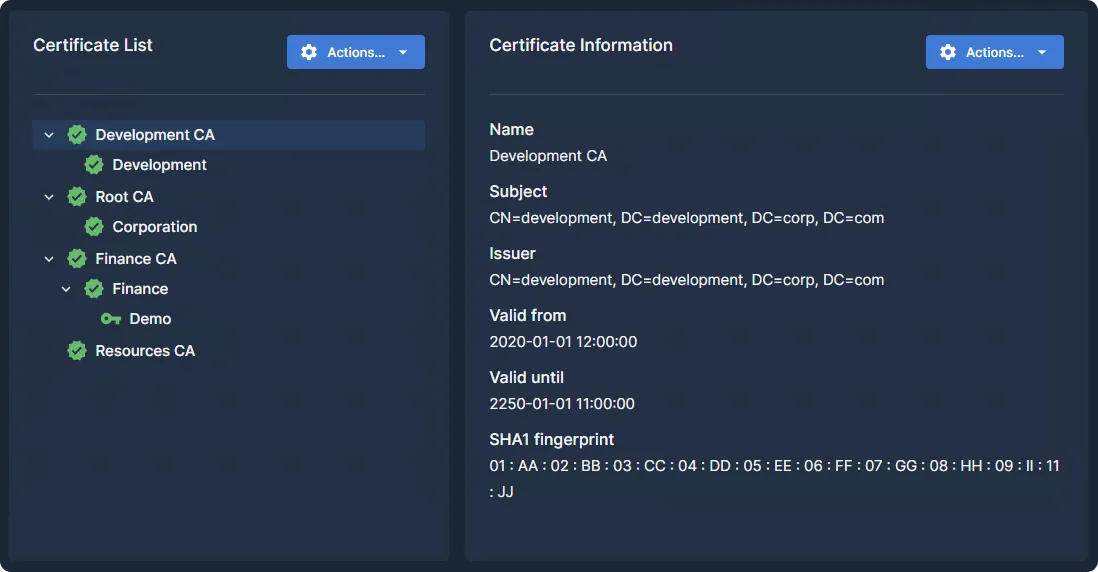The image size is (1098, 572).
Task: Collapse the Finance sub-node chevron
Action: [x=66, y=288]
